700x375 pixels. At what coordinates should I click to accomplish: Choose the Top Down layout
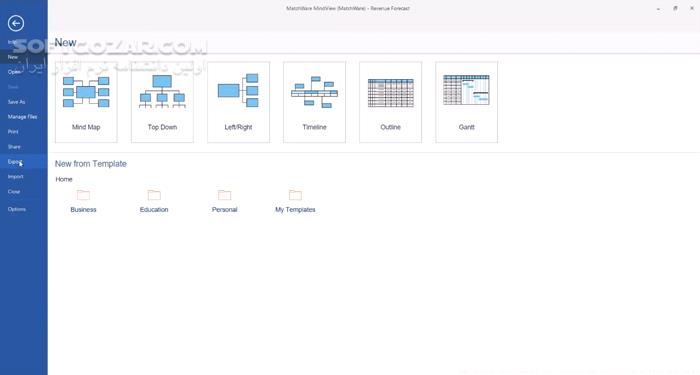[x=162, y=102]
